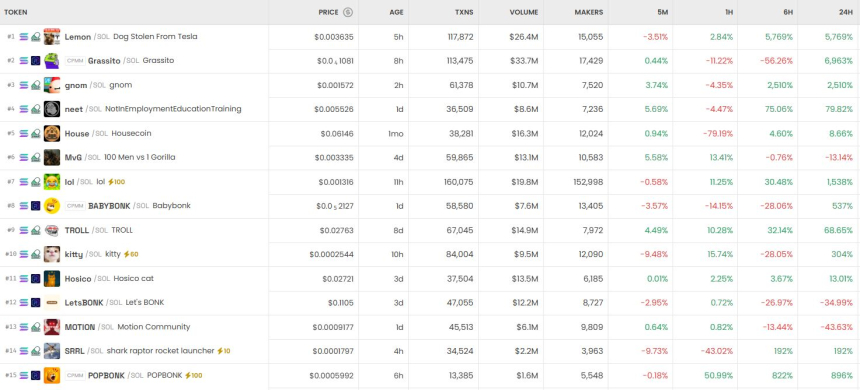
Task: Open the Grassito token name link
Action: (x=104, y=61)
